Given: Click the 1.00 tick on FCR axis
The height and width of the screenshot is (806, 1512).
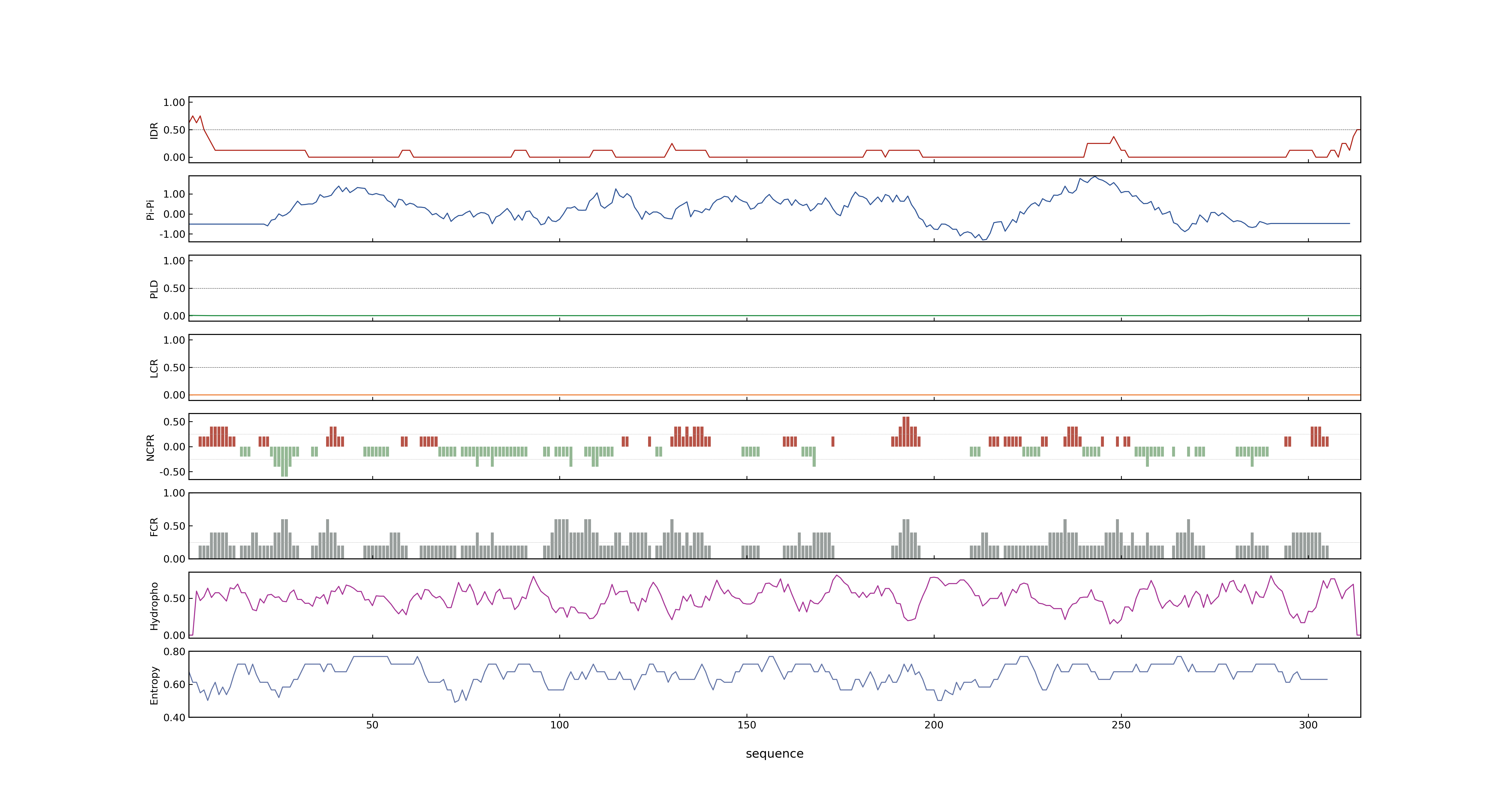Looking at the screenshot, I should (174, 493).
